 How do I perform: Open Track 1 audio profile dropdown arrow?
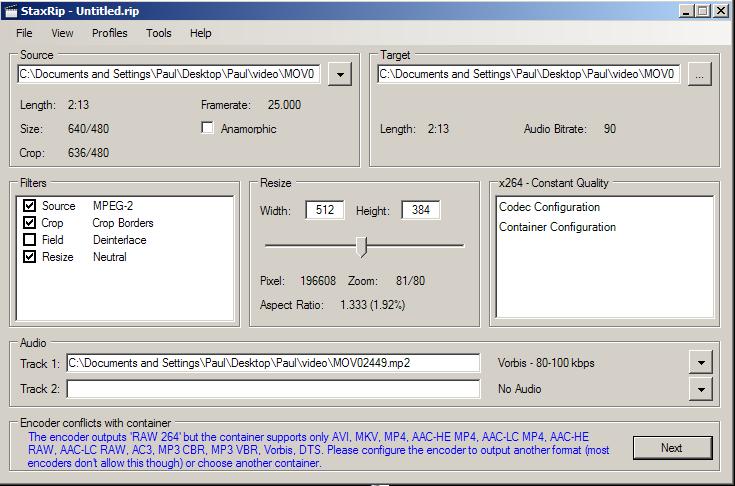(x=701, y=362)
